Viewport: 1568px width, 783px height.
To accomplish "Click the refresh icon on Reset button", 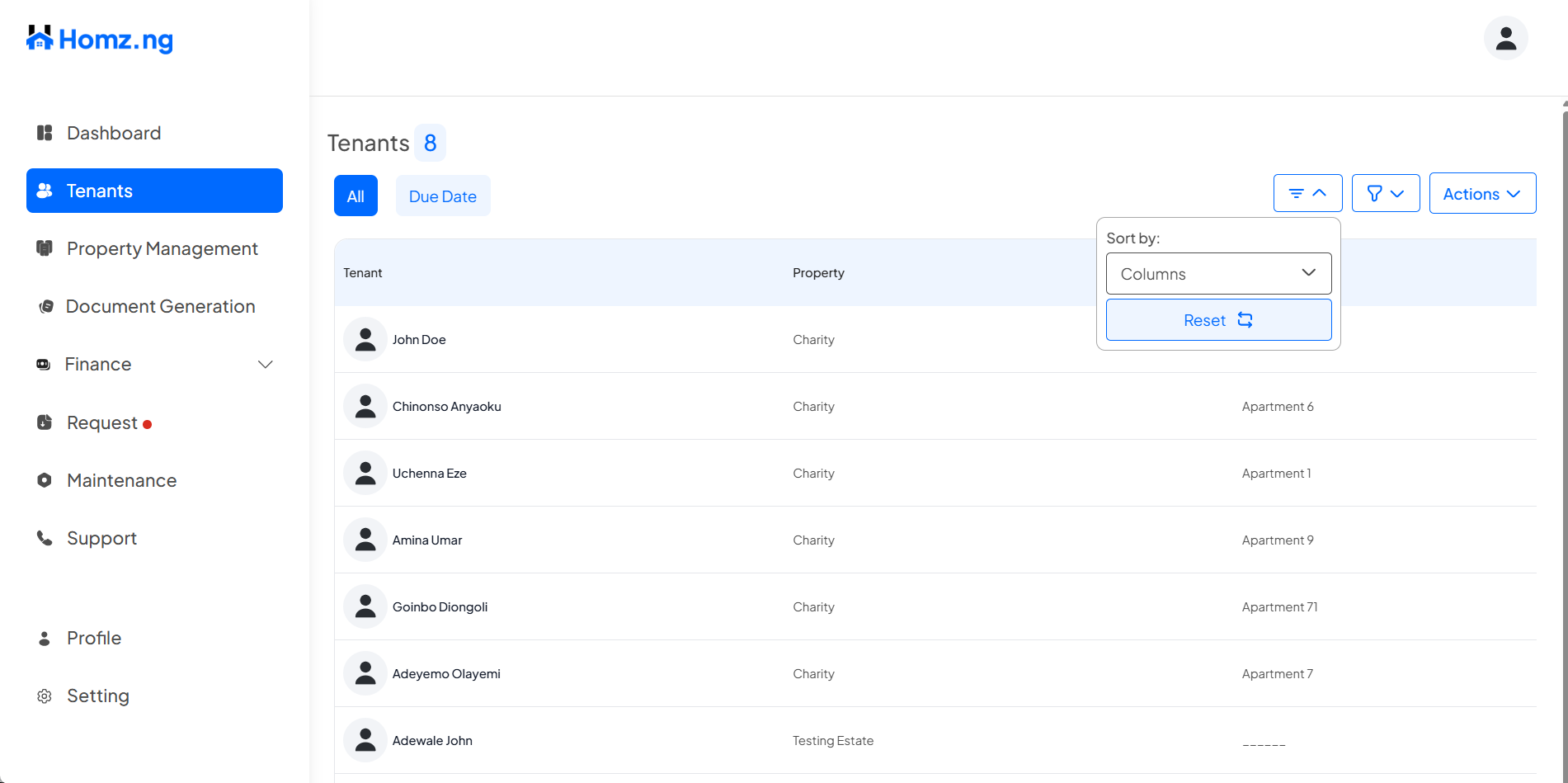I will point(1245,320).
